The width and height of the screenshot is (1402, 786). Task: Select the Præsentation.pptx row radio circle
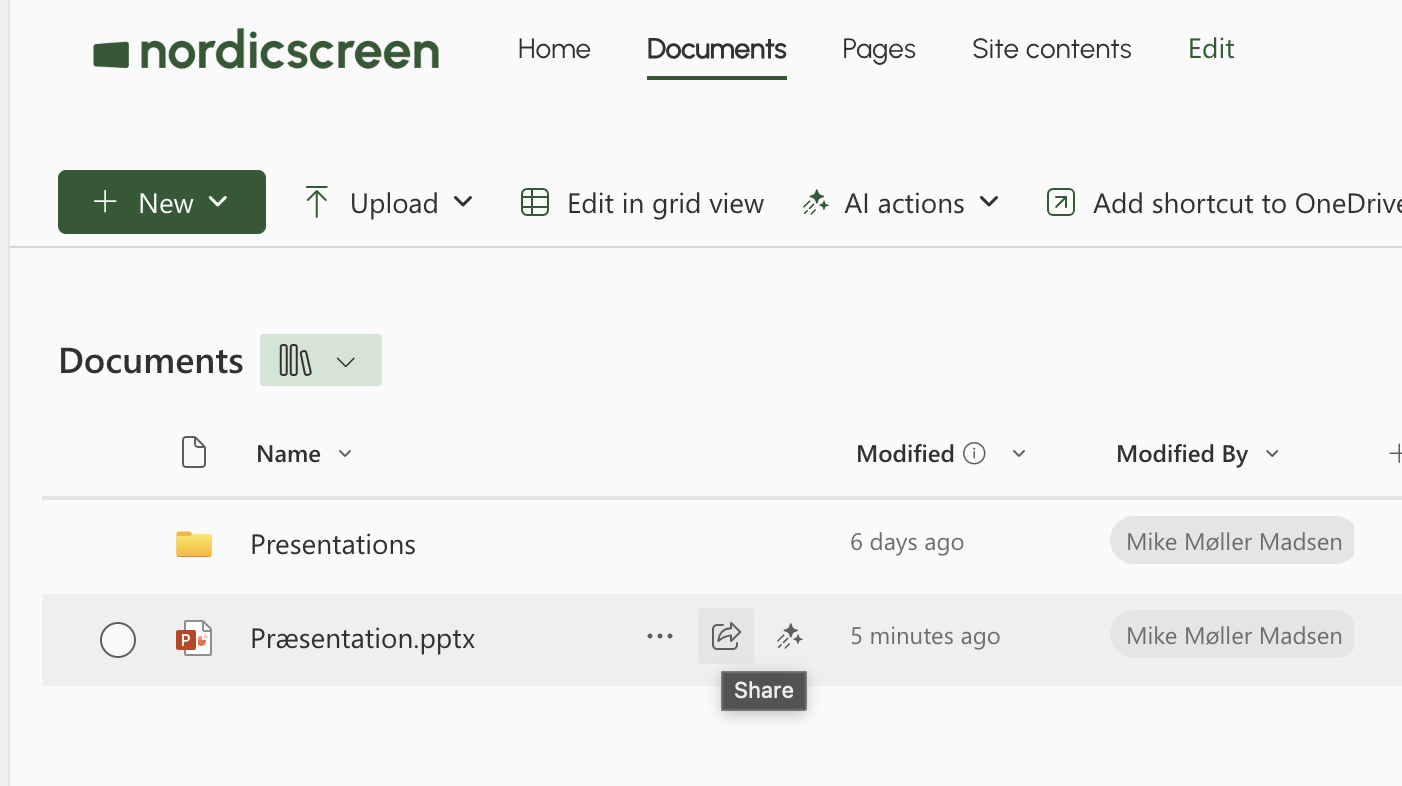[x=118, y=640]
